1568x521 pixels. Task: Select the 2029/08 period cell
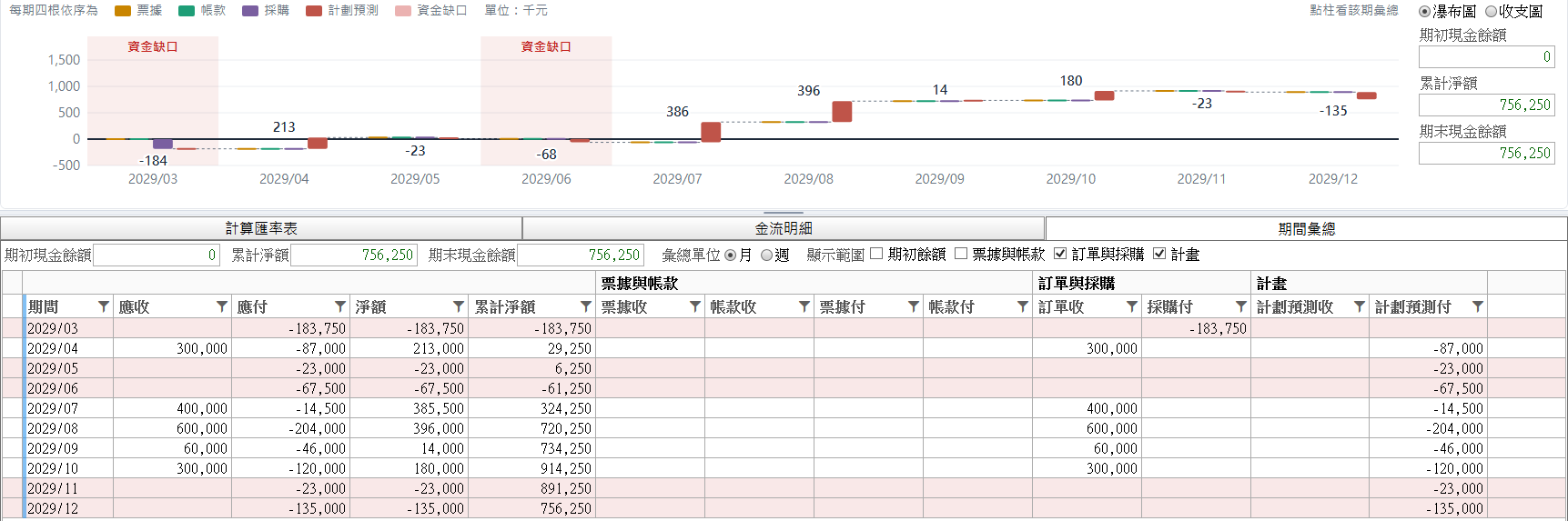(68, 428)
